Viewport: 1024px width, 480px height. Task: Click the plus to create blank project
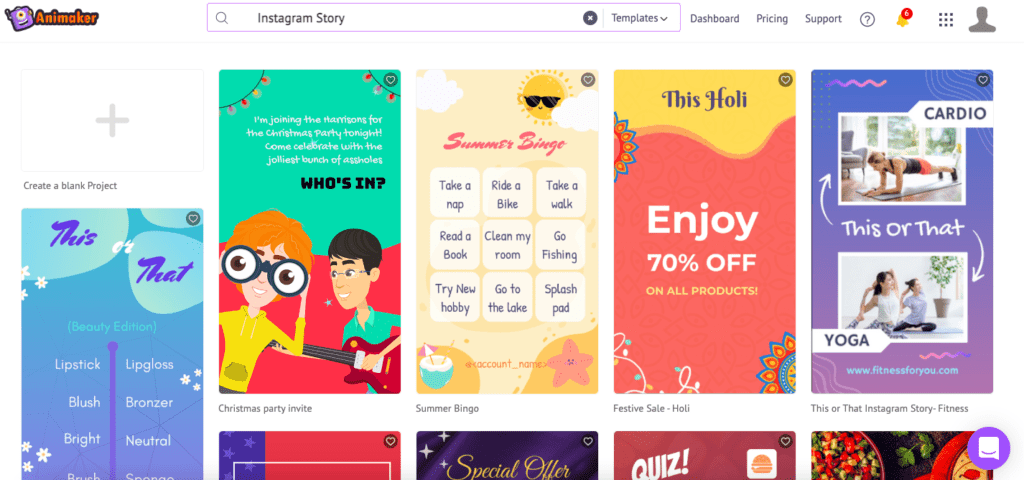(x=112, y=120)
